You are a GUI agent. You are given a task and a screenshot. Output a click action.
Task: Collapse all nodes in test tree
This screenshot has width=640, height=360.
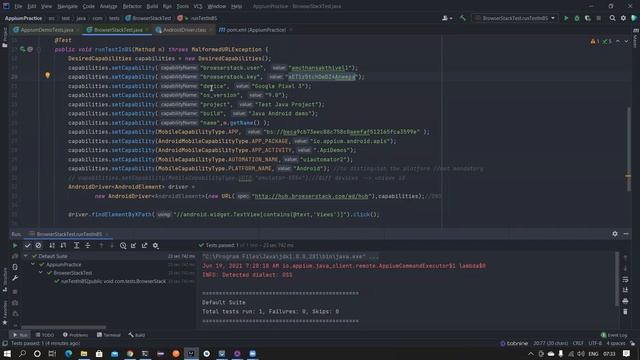click(x=87, y=246)
